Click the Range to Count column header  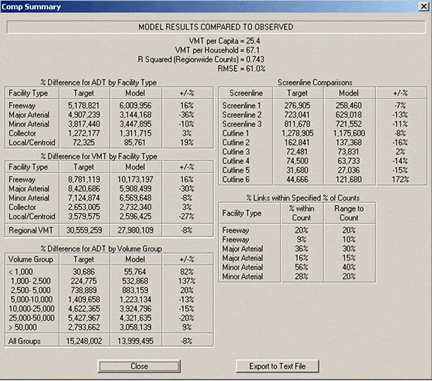[349, 213]
